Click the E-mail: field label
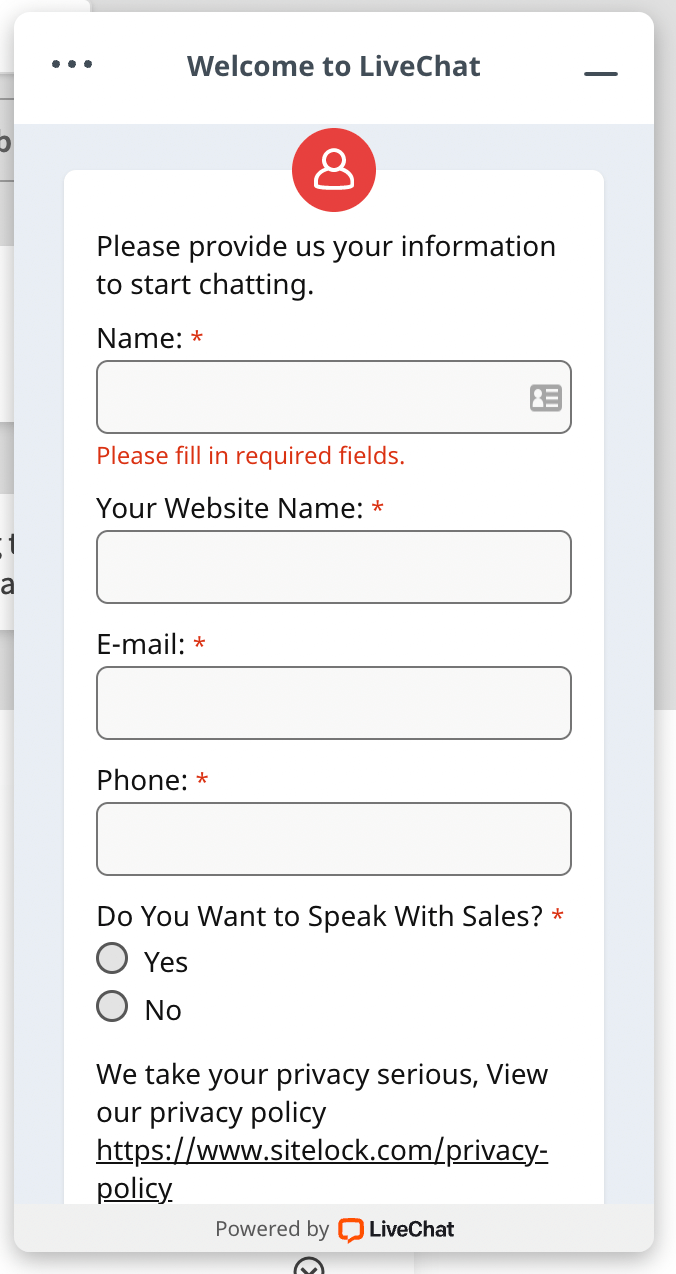This screenshot has width=676, height=1274. 141,645
